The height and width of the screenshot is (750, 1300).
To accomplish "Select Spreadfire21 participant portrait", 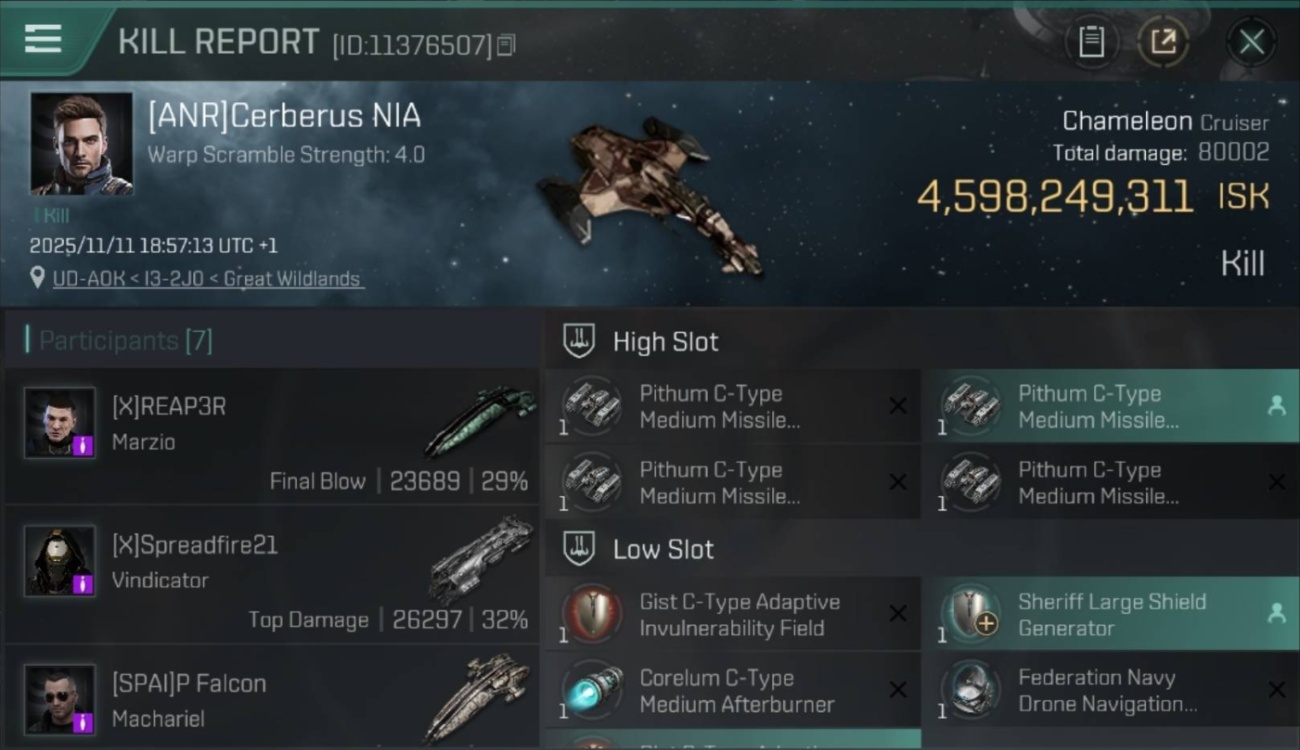I will (x=60, y=561).
